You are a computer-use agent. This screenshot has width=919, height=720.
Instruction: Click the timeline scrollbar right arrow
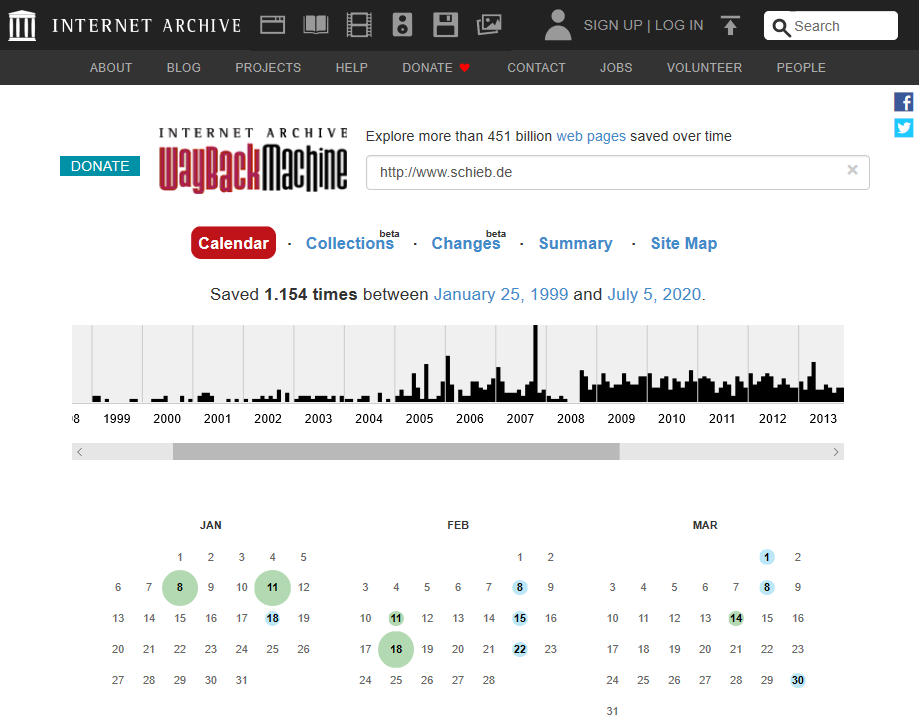point(836,451)
